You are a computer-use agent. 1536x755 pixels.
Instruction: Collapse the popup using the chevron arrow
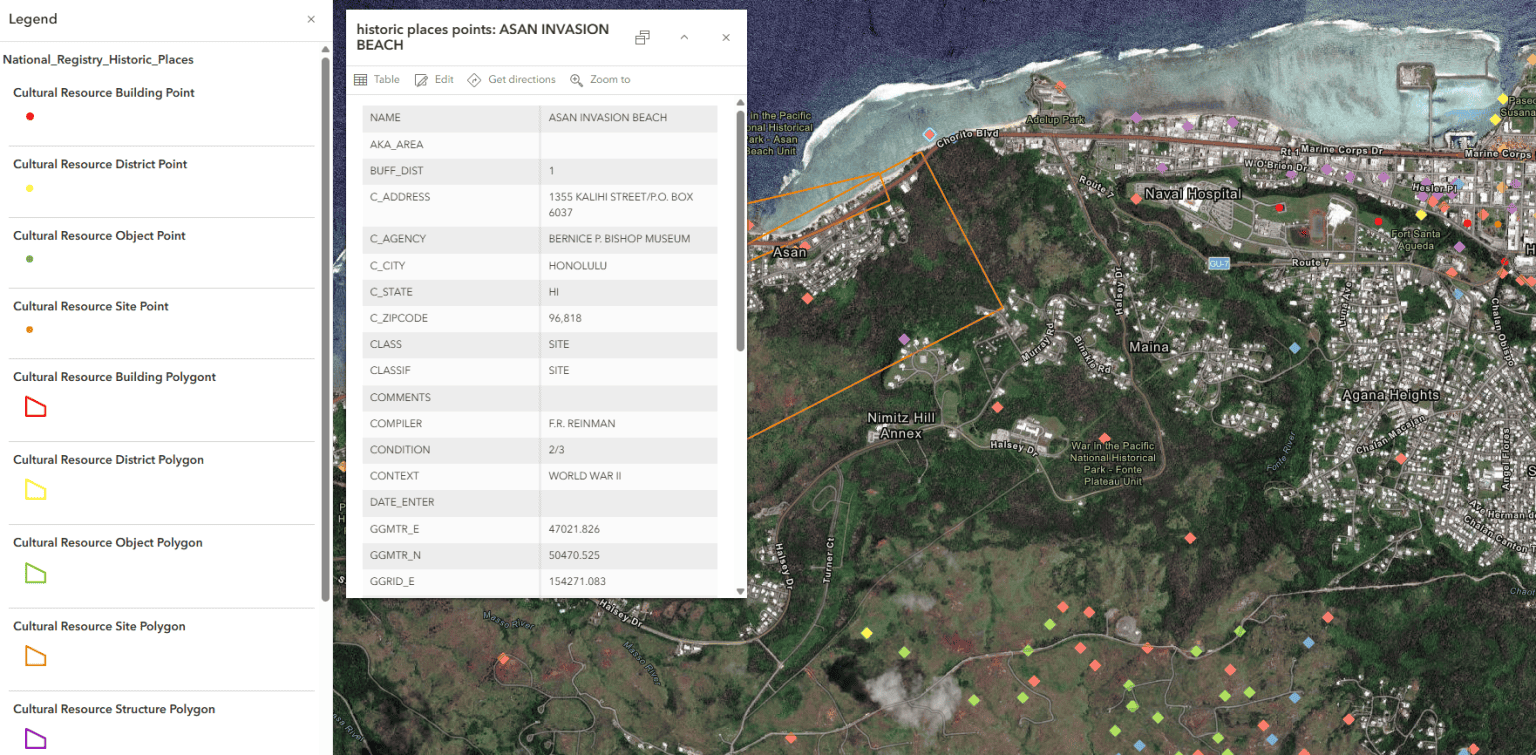pos(685,37)
